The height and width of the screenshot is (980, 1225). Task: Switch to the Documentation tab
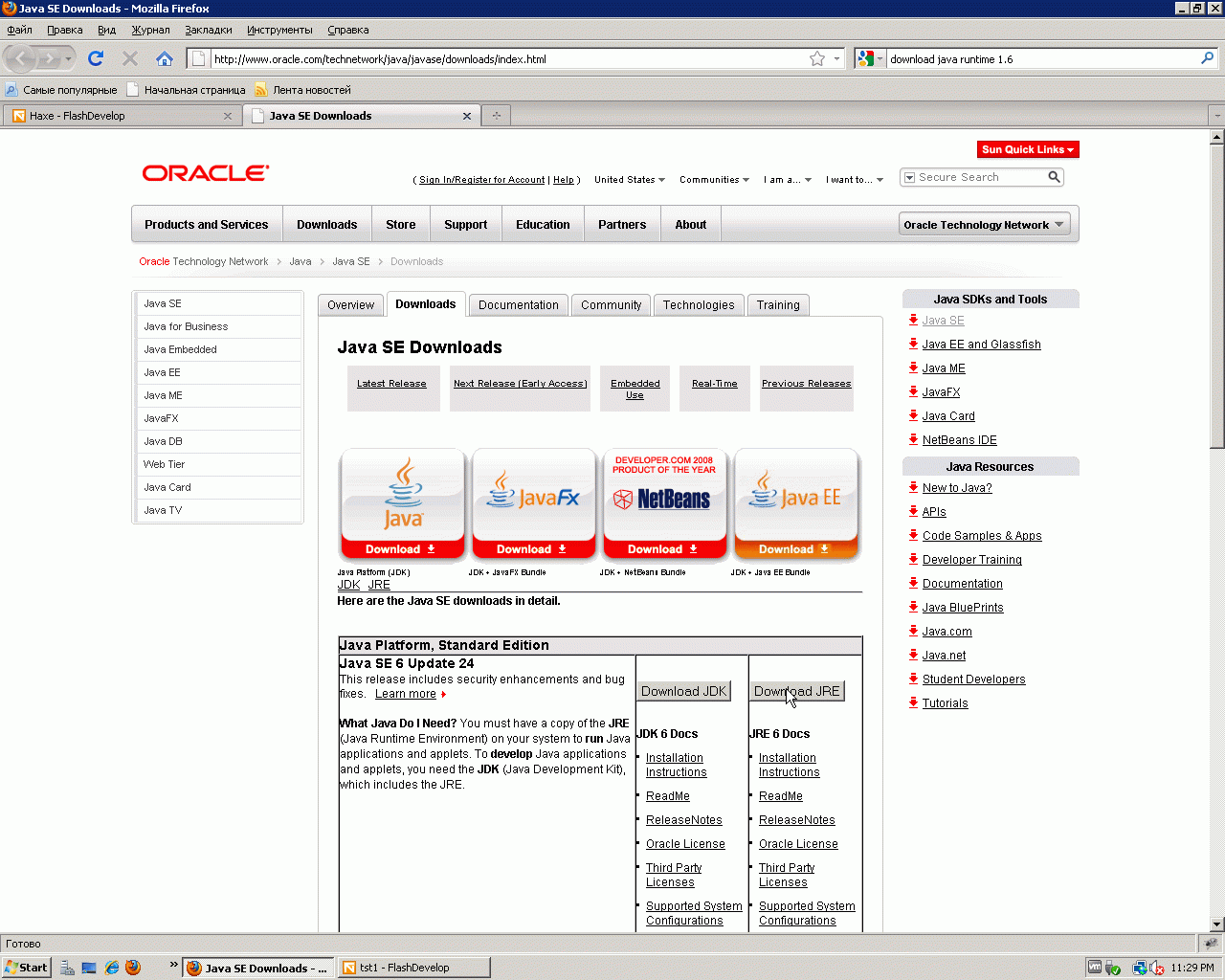[x=519, y=305]
